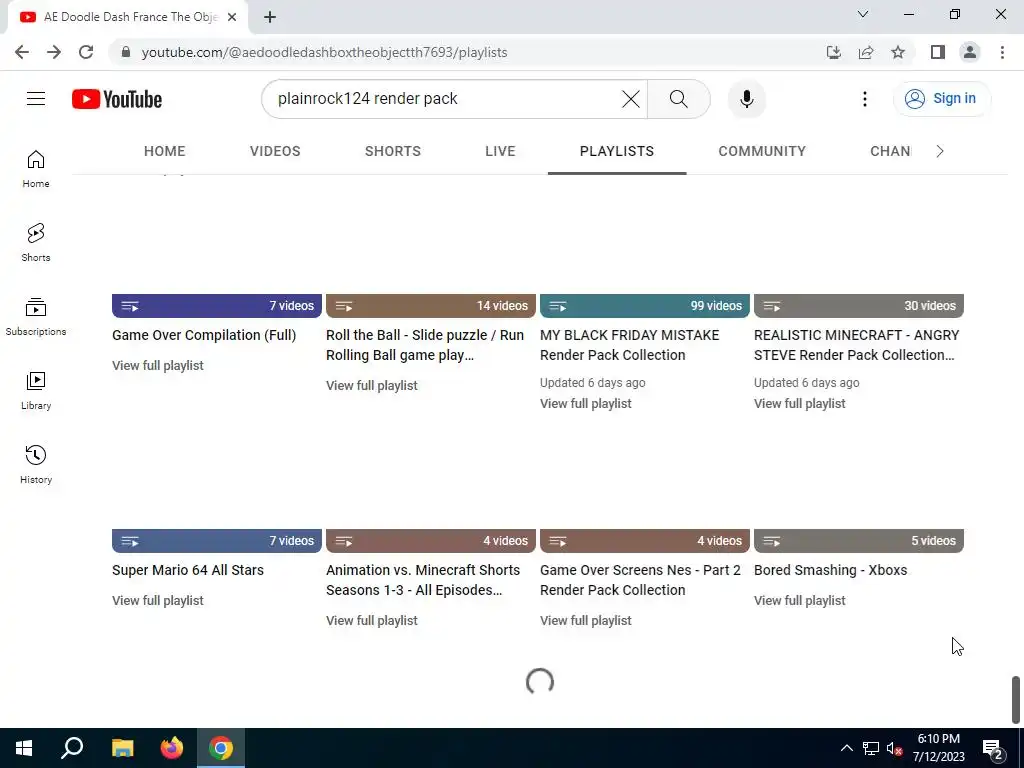Open the Chrome tab search chevron
This screenshot has width=1024, height=768.
863,14
